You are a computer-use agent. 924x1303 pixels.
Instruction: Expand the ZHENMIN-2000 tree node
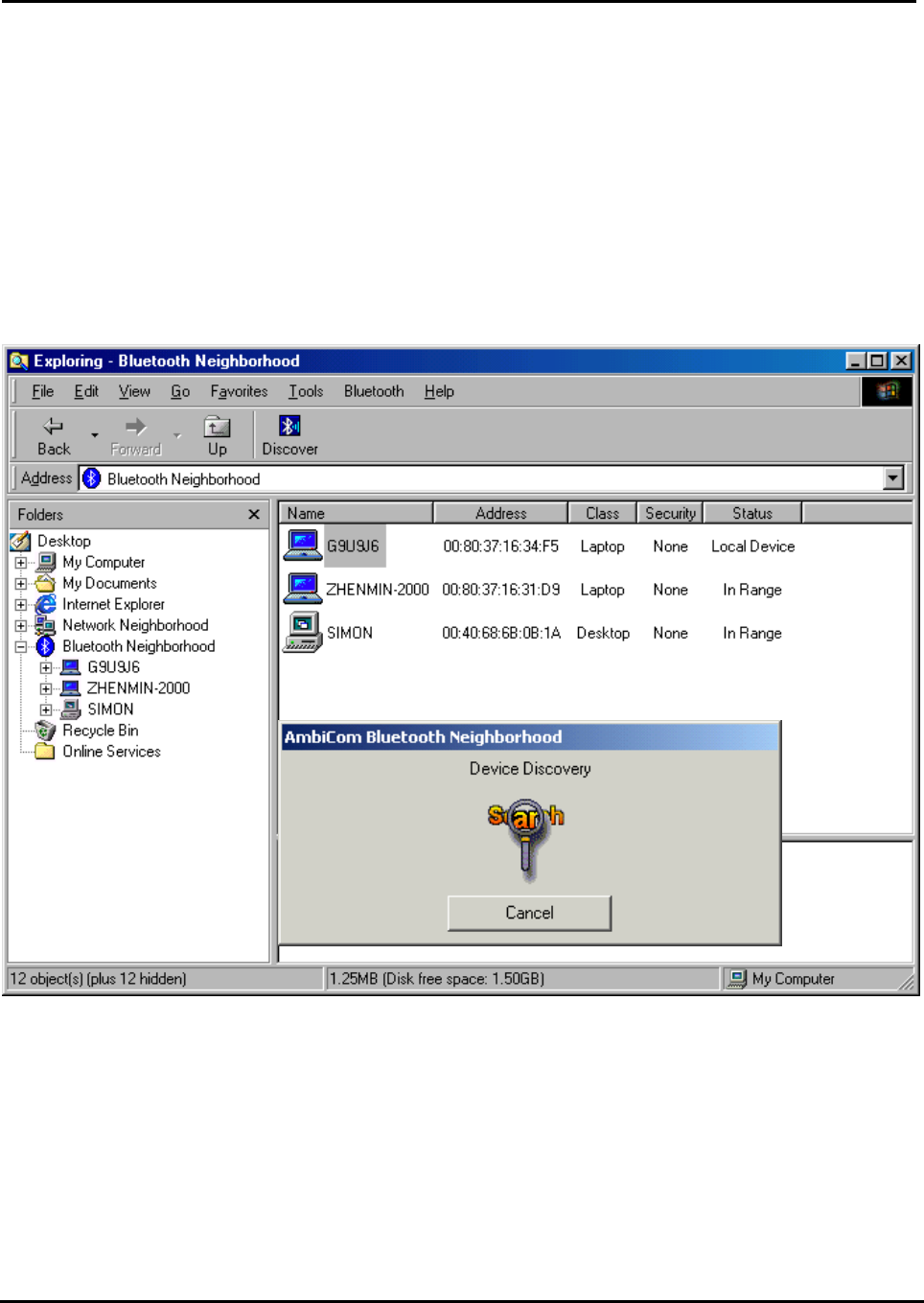pos(46,689)
